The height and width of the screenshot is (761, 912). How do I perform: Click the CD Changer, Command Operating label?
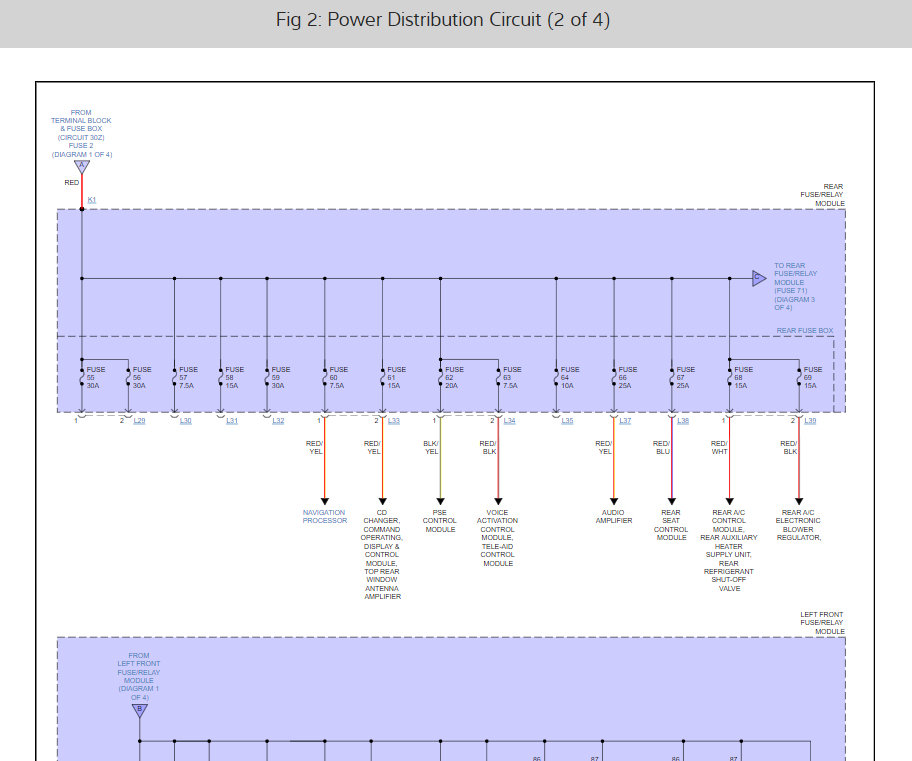(x=382, y=554)
